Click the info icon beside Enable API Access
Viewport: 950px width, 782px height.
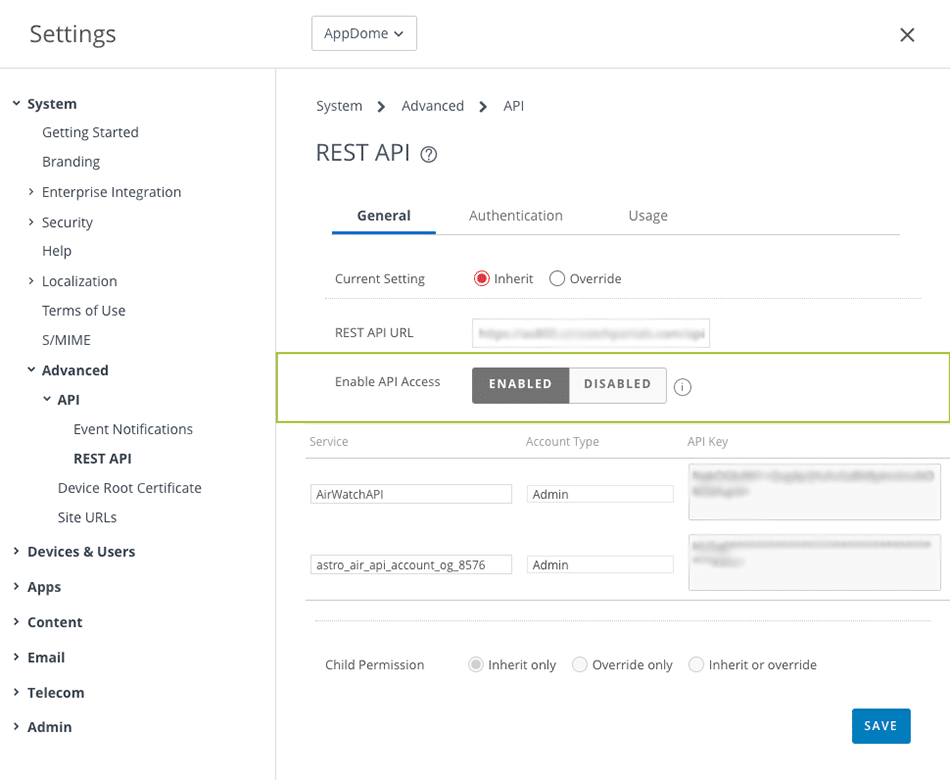point(682,385)
